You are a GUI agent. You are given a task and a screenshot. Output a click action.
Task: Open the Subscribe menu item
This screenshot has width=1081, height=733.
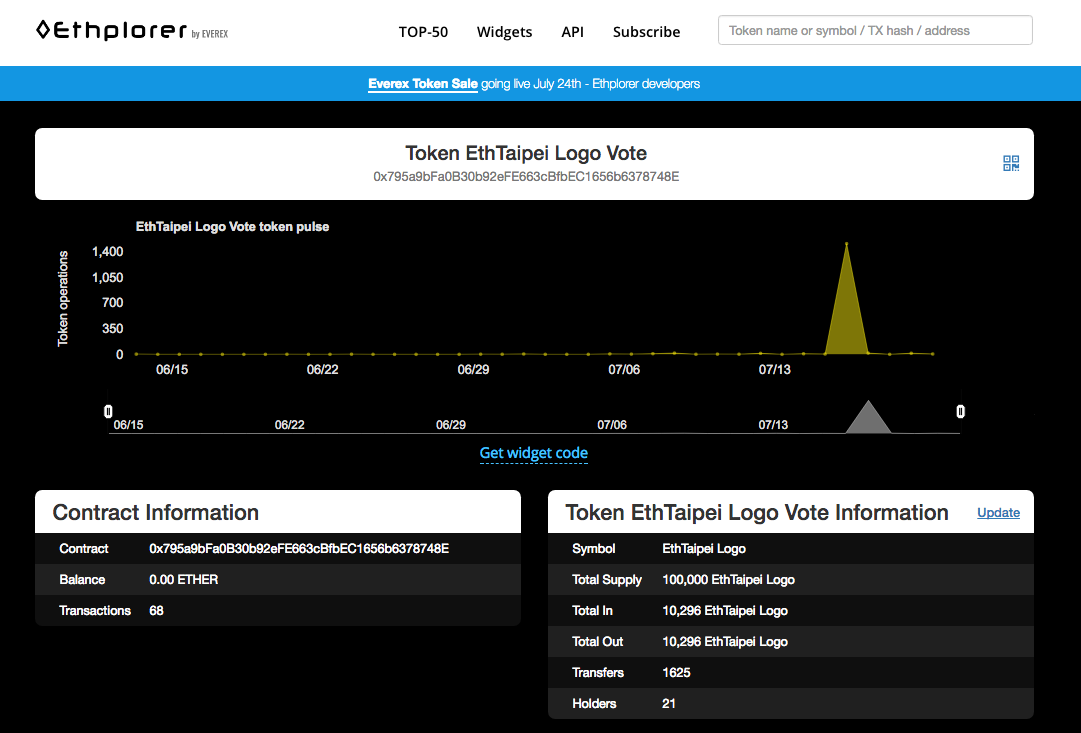[x=647, y=32]
